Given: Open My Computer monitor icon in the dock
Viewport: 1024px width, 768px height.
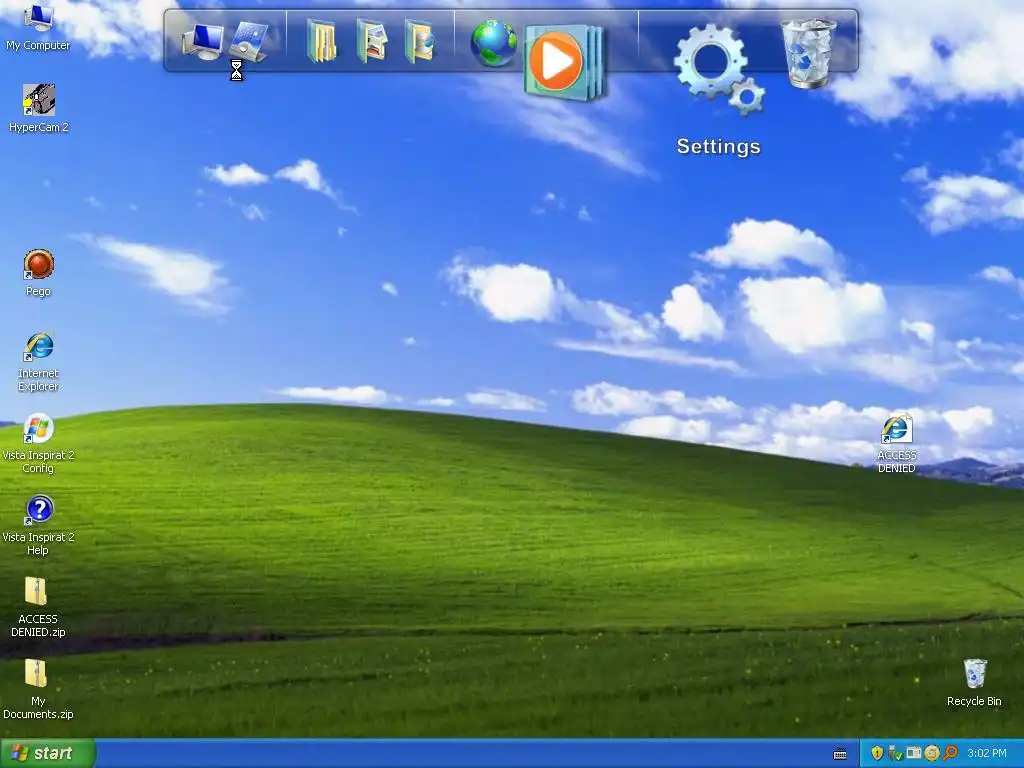Looking at the screenshot, I should 203,42.
